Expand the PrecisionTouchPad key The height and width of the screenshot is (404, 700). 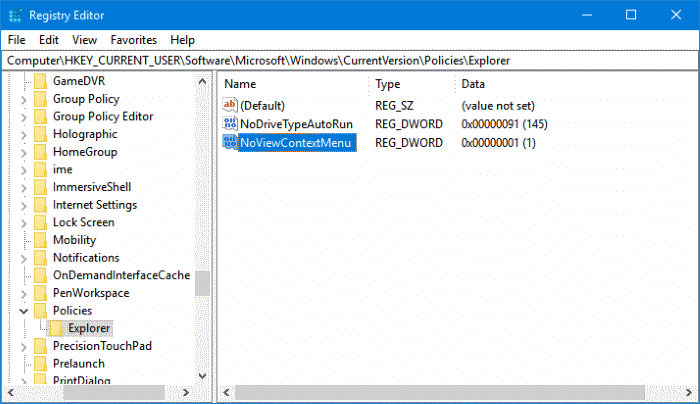pos(24,346)
